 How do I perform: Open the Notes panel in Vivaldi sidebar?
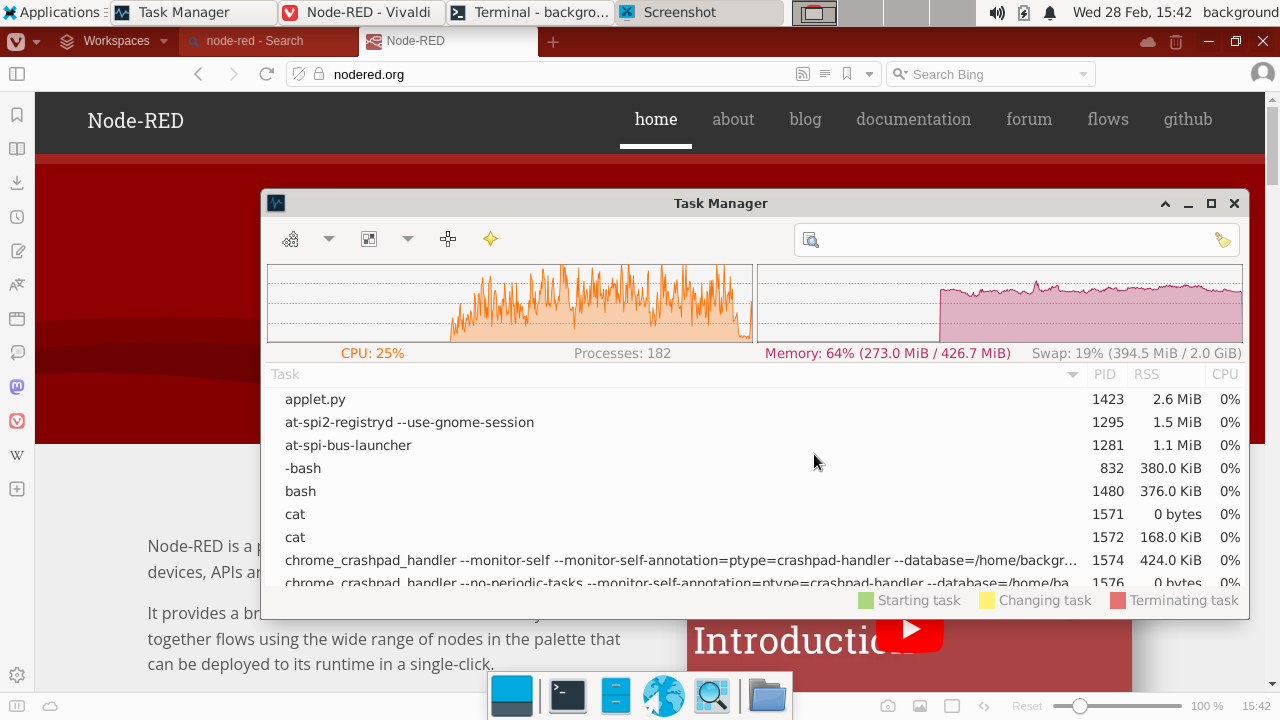pyautogui.click(x=17, y=251)
